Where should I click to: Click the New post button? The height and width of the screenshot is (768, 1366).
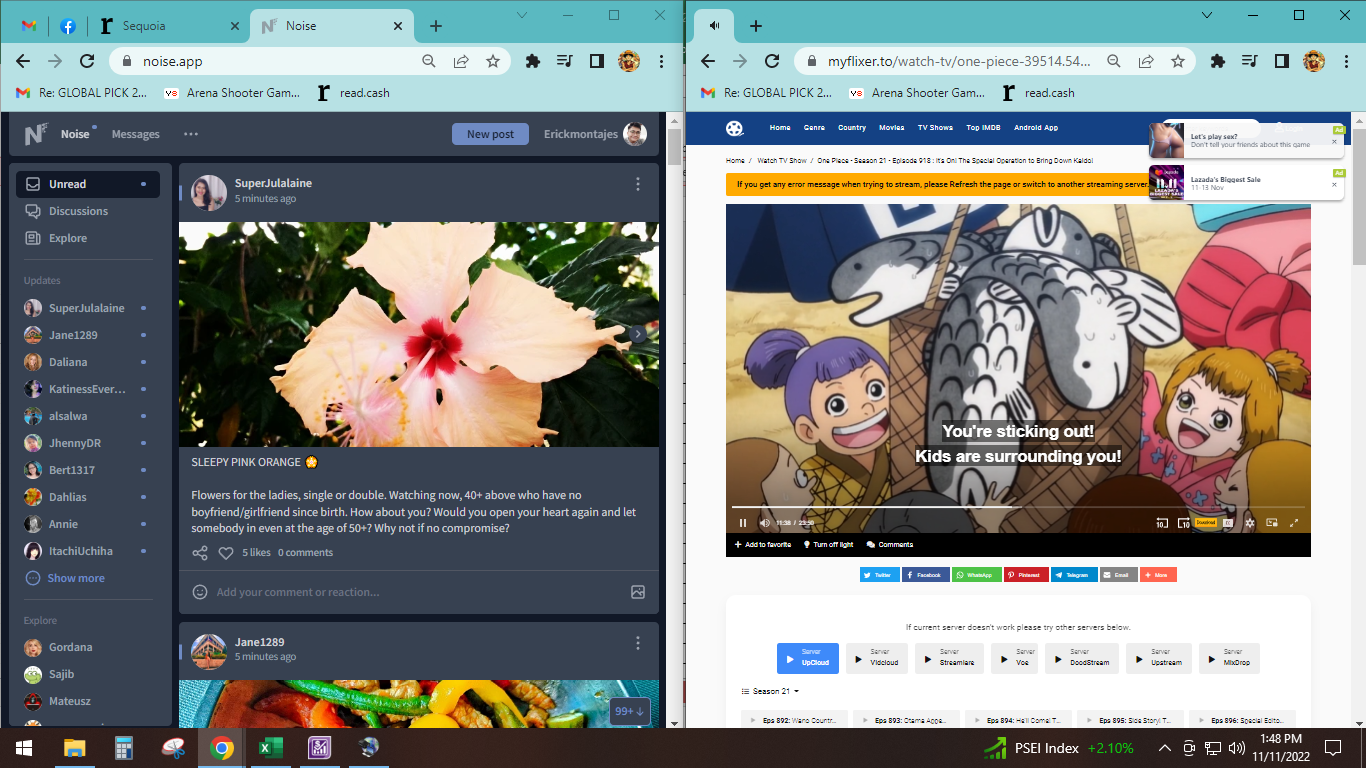pyautogui.click(x=490, y=134)
